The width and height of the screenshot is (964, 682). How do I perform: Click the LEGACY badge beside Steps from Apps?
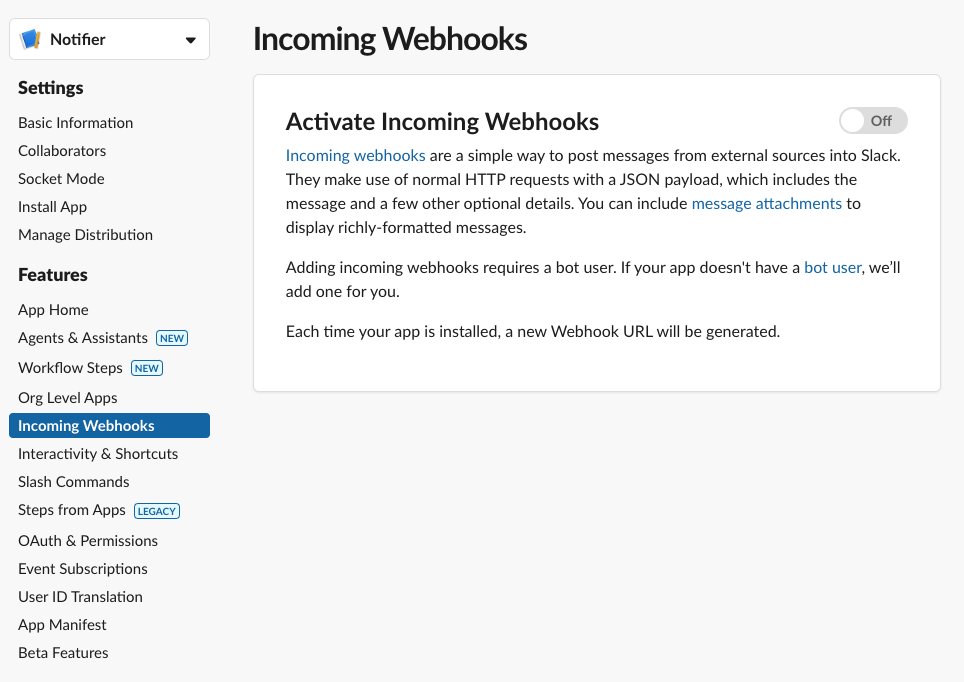156,511
